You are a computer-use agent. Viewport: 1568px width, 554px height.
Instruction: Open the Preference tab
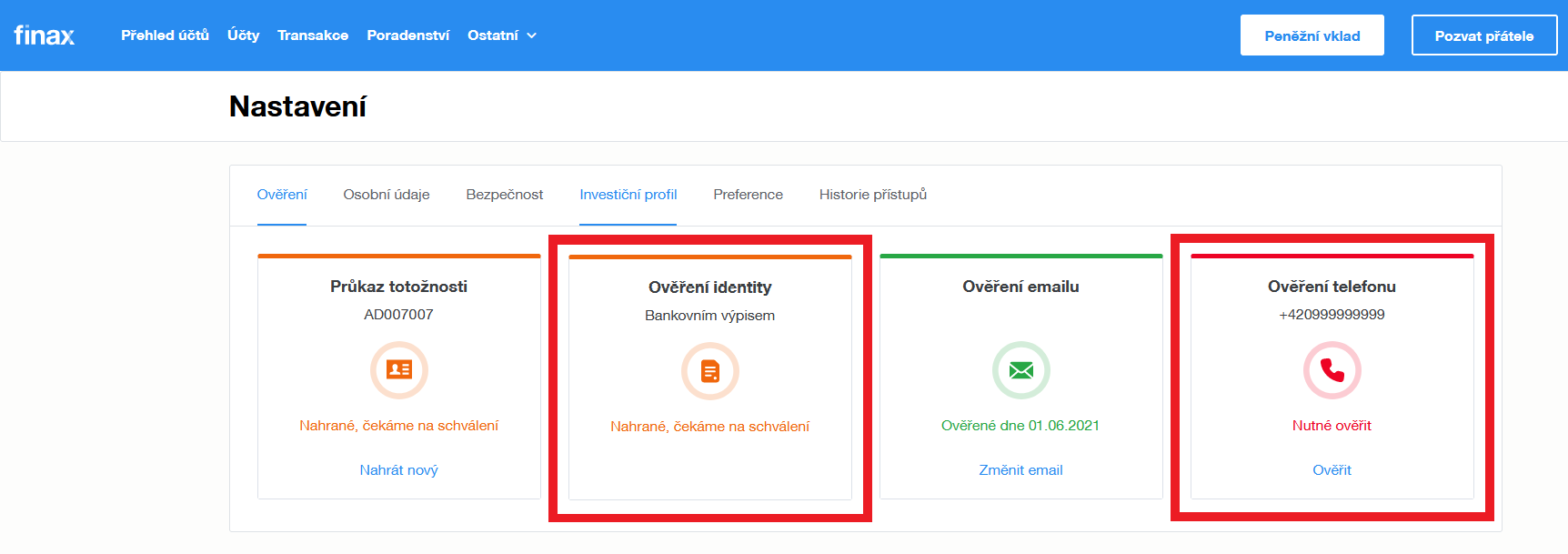coord(748,195)
